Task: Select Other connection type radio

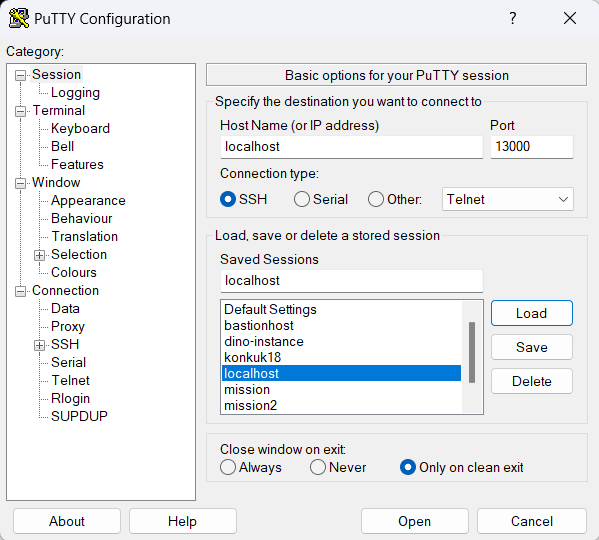Action: point(376,199)
